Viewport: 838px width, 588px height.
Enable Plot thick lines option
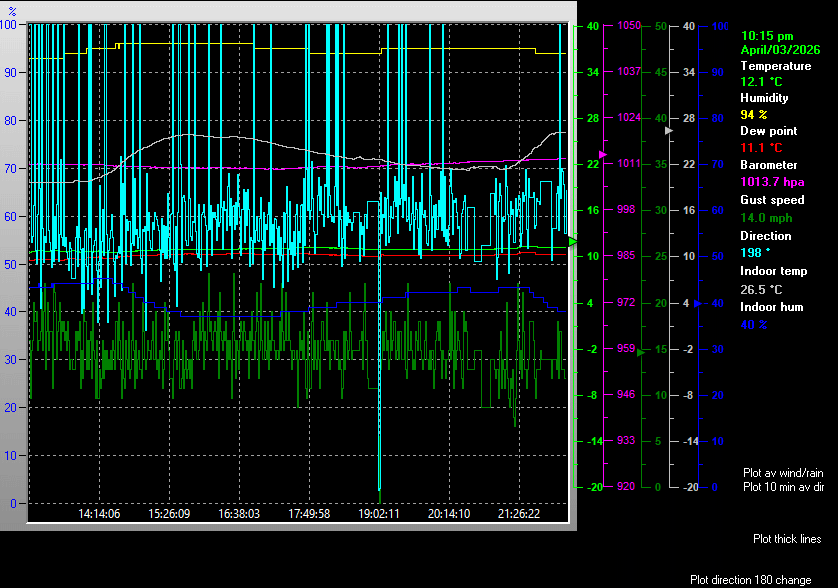787,539
